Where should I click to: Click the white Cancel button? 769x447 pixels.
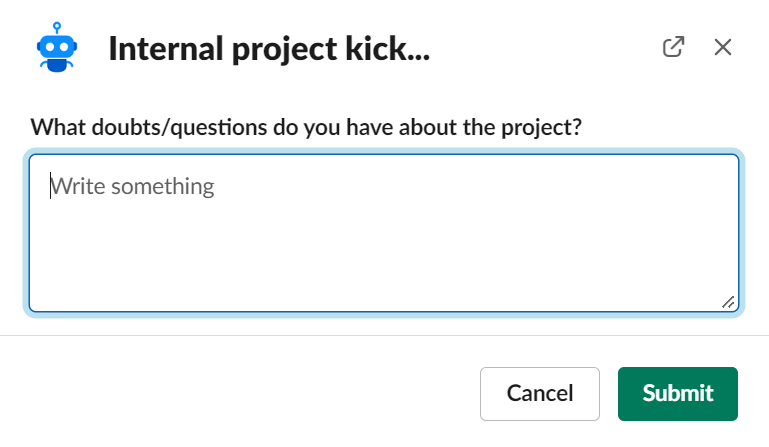click(540, 394)
